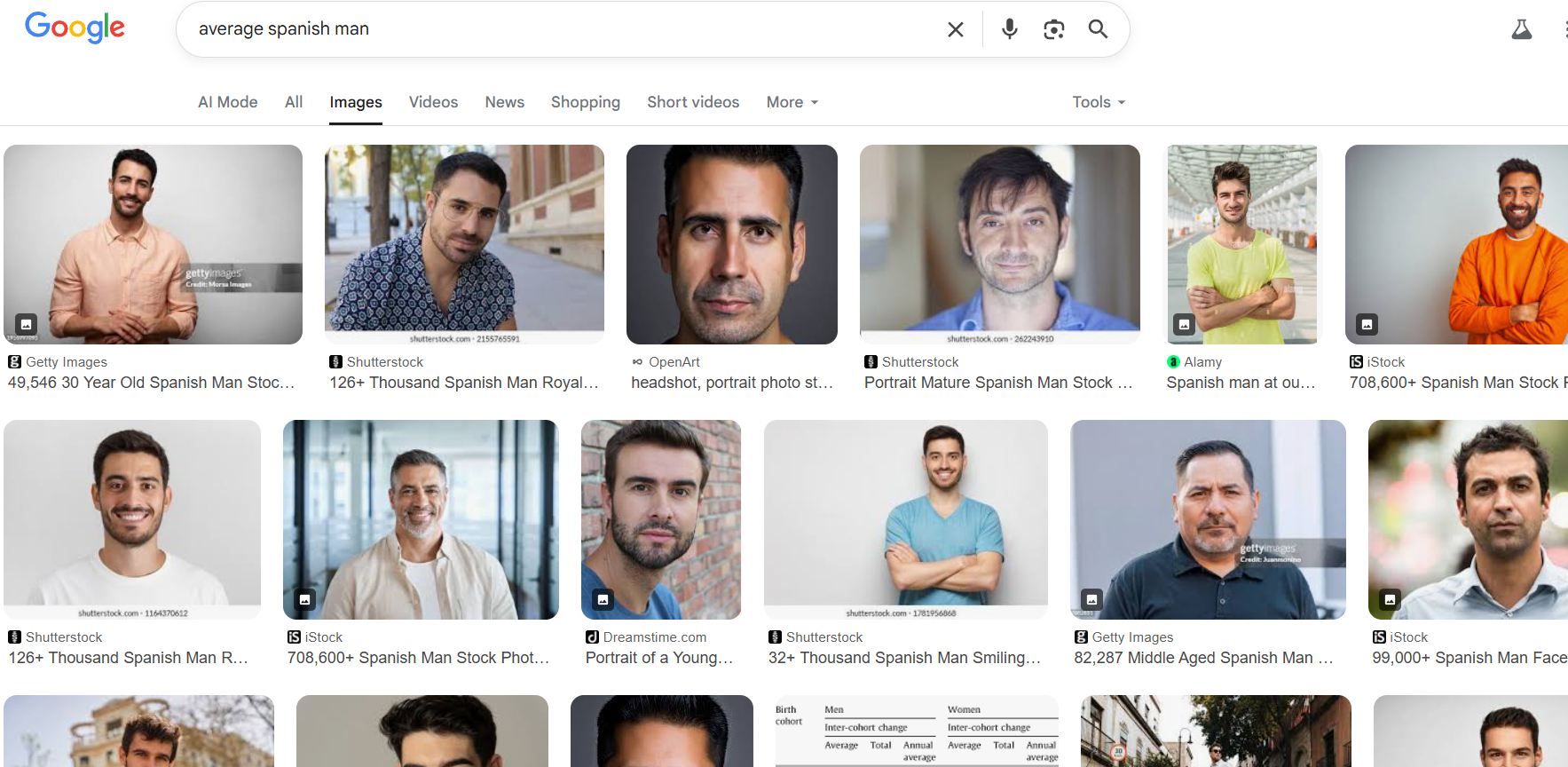Click licensable badge on 'Spanish Man Stock Phot…' image
Viewport: 1568px width, 767px height.
click(x=305, y=599)
